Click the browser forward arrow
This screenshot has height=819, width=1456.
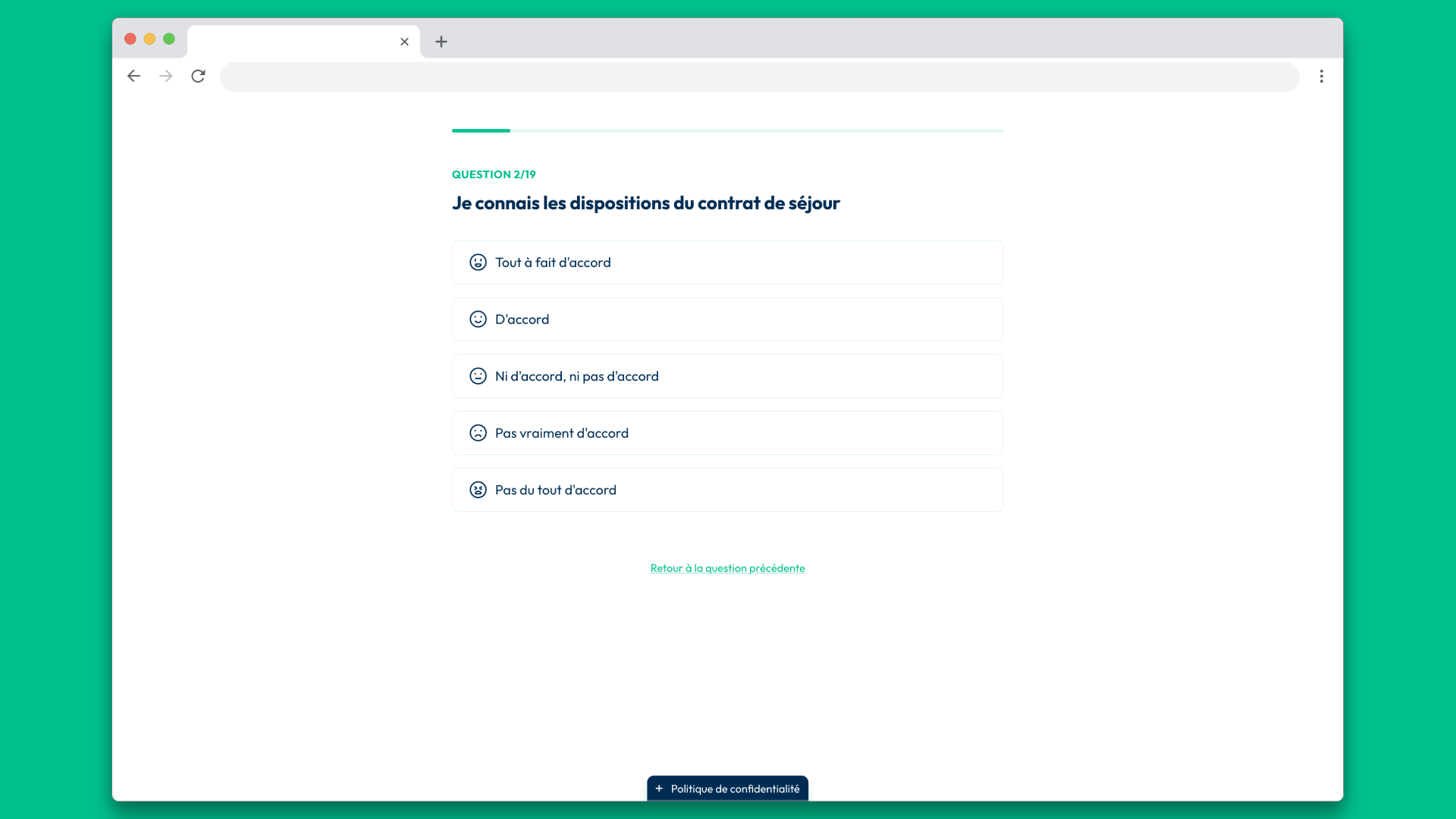pos(165,76)
